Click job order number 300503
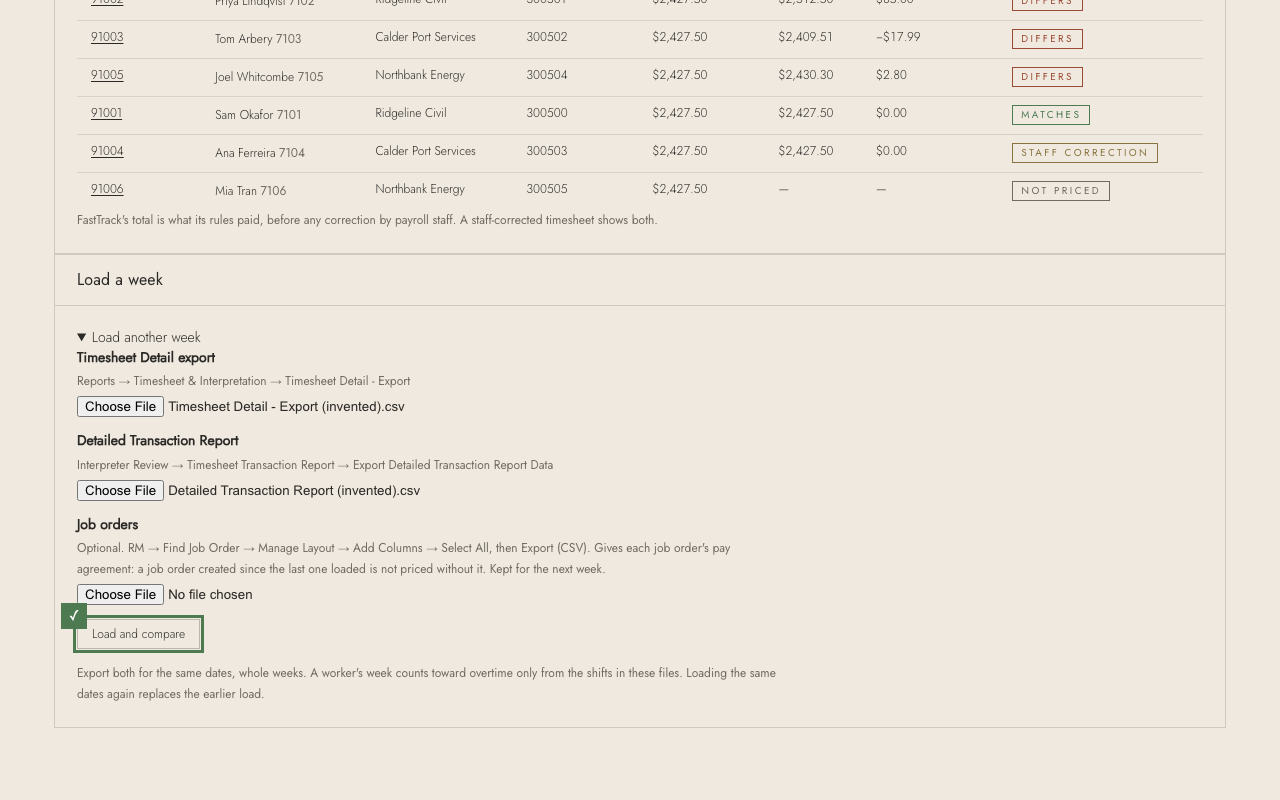1280x800 pixels. coord(547,151)
